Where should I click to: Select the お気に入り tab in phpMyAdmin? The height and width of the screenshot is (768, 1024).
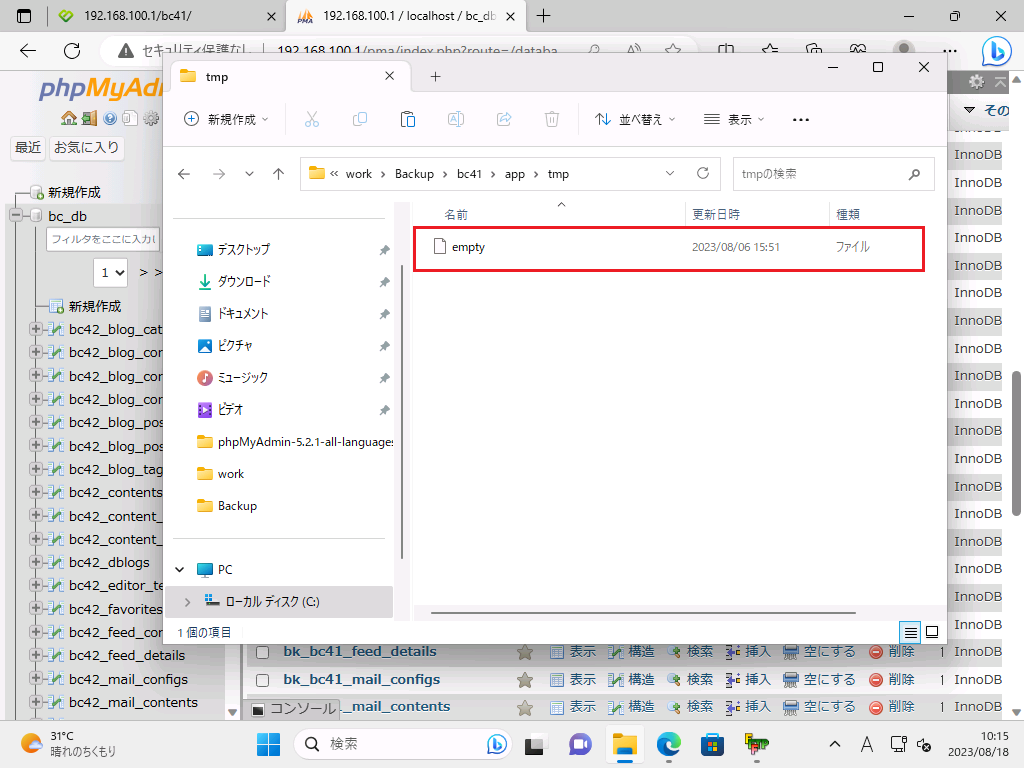pos(87,148)
